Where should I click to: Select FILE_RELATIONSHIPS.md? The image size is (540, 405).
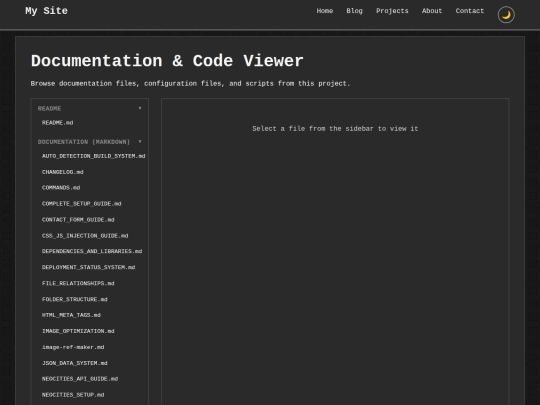coord(78,283)
